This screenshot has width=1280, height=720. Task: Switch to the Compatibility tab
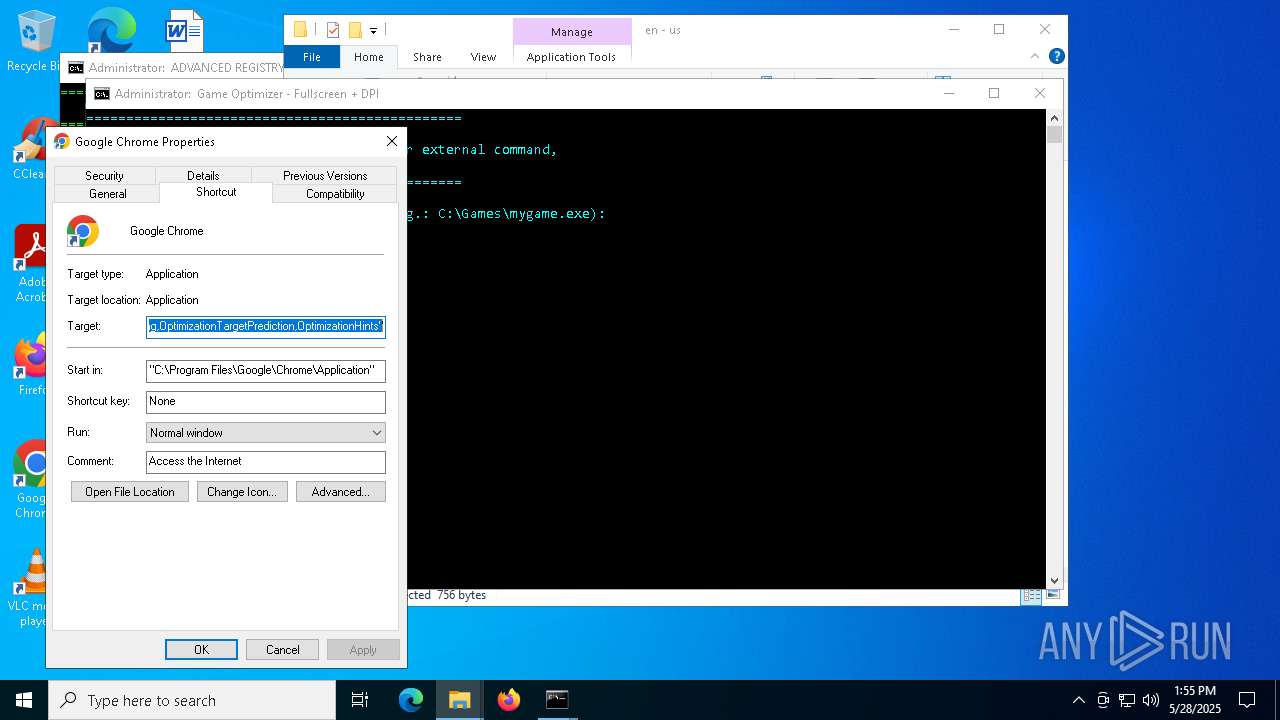[x=335, y=194]
